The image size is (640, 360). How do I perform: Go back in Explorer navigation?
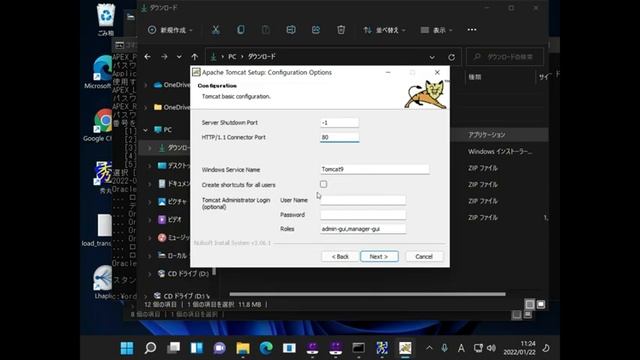click(148, 57)
